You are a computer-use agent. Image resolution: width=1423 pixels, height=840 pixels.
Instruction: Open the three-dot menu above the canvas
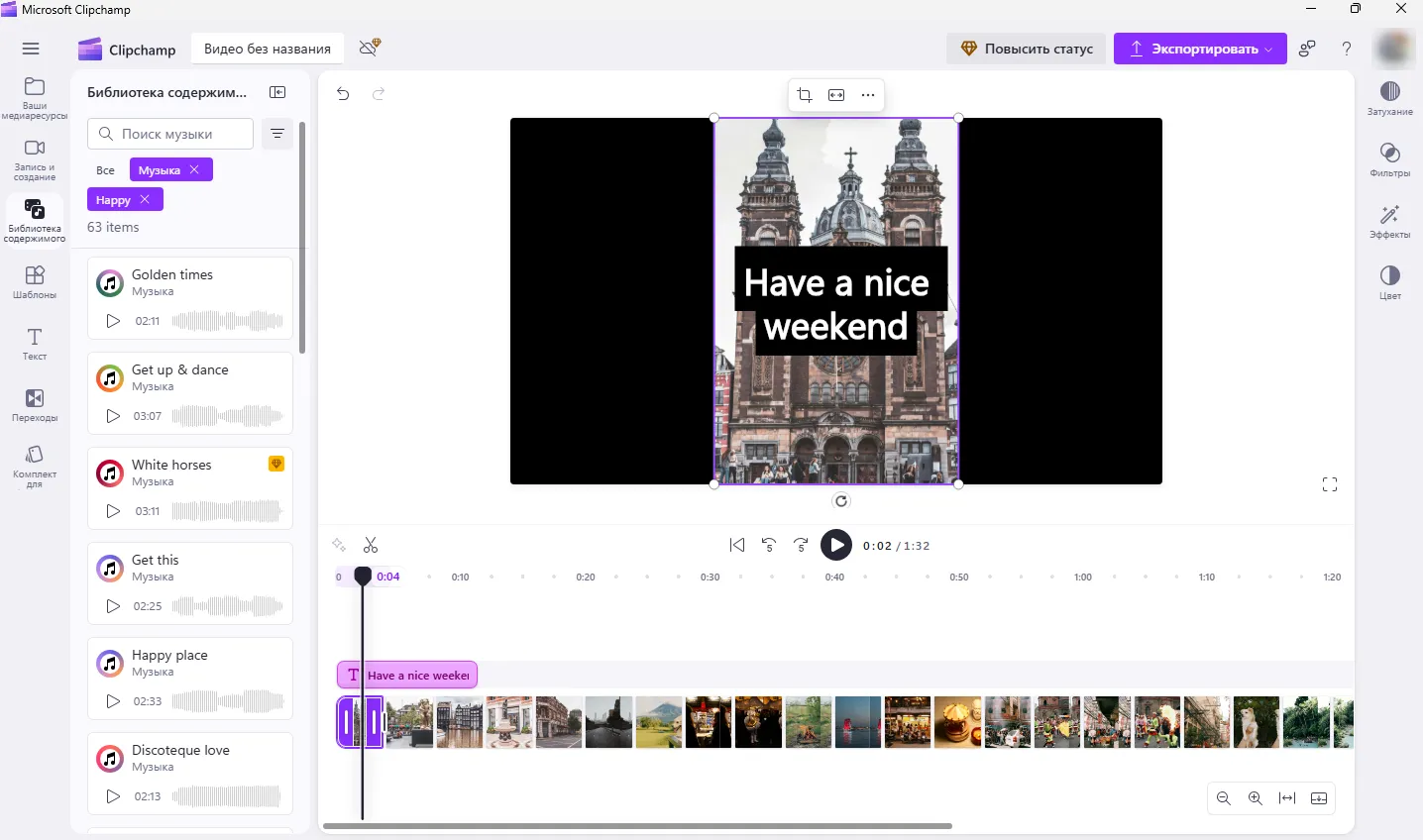pyautogui.click(x=868, y=95)
